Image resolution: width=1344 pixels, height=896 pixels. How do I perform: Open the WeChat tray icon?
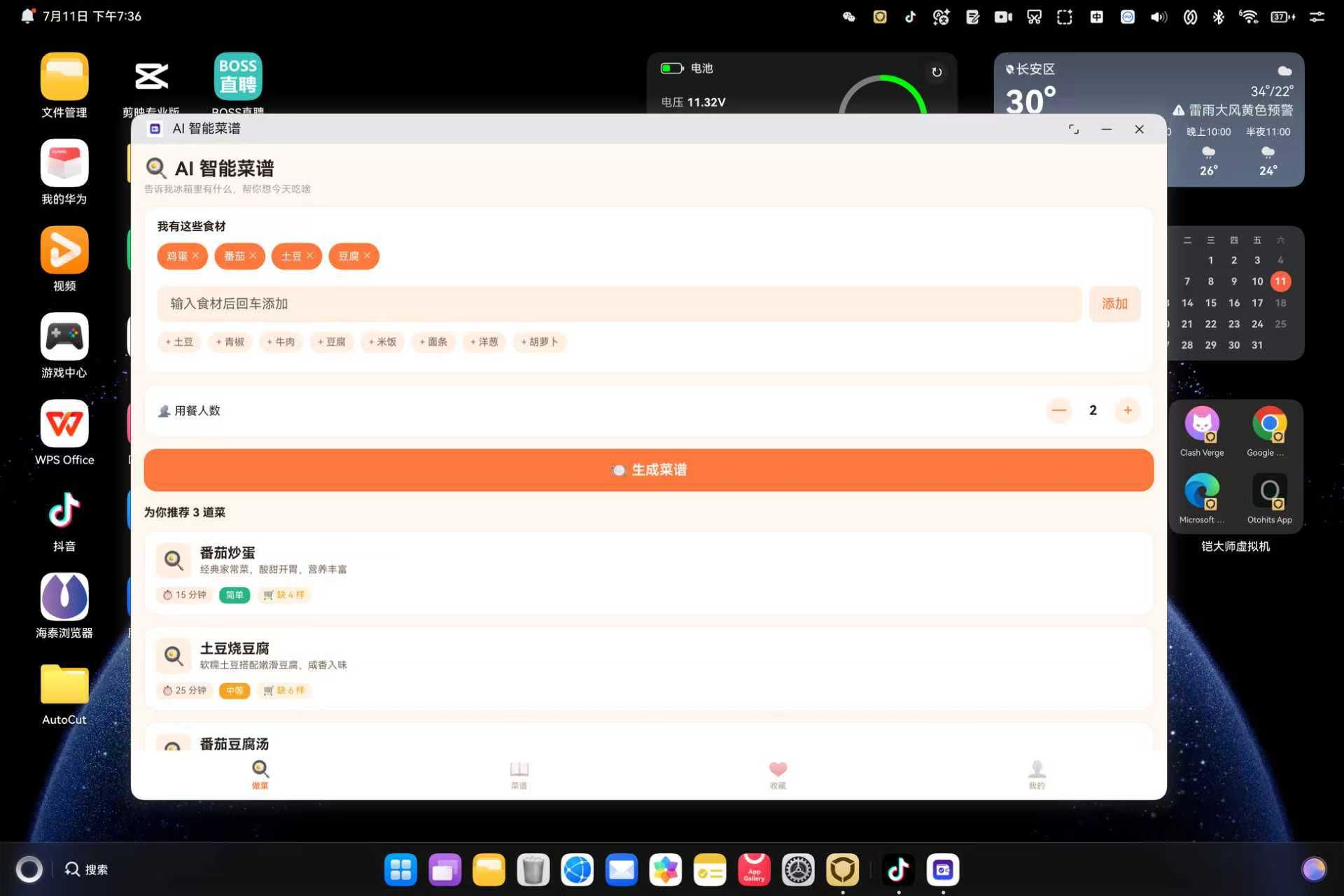point(849,17)
